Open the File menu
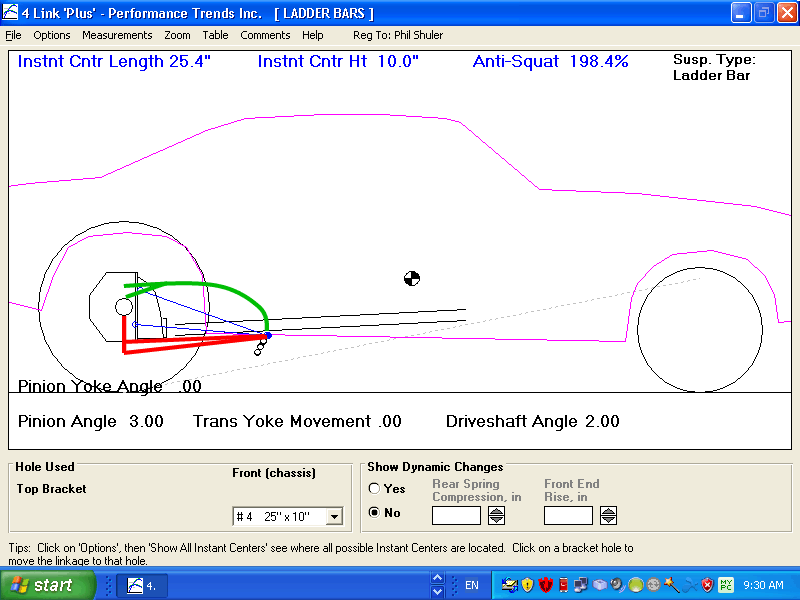Viewport: 800px width, 600px height. tap(13, 35)
